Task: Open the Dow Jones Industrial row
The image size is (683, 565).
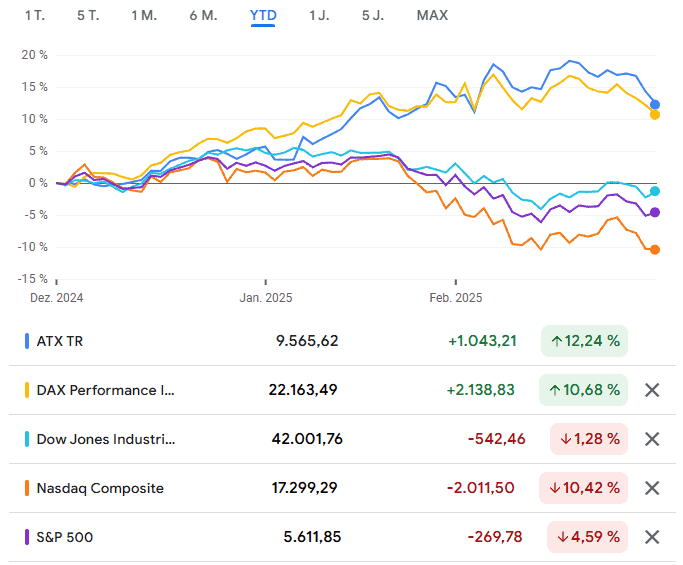Action: 342,439
